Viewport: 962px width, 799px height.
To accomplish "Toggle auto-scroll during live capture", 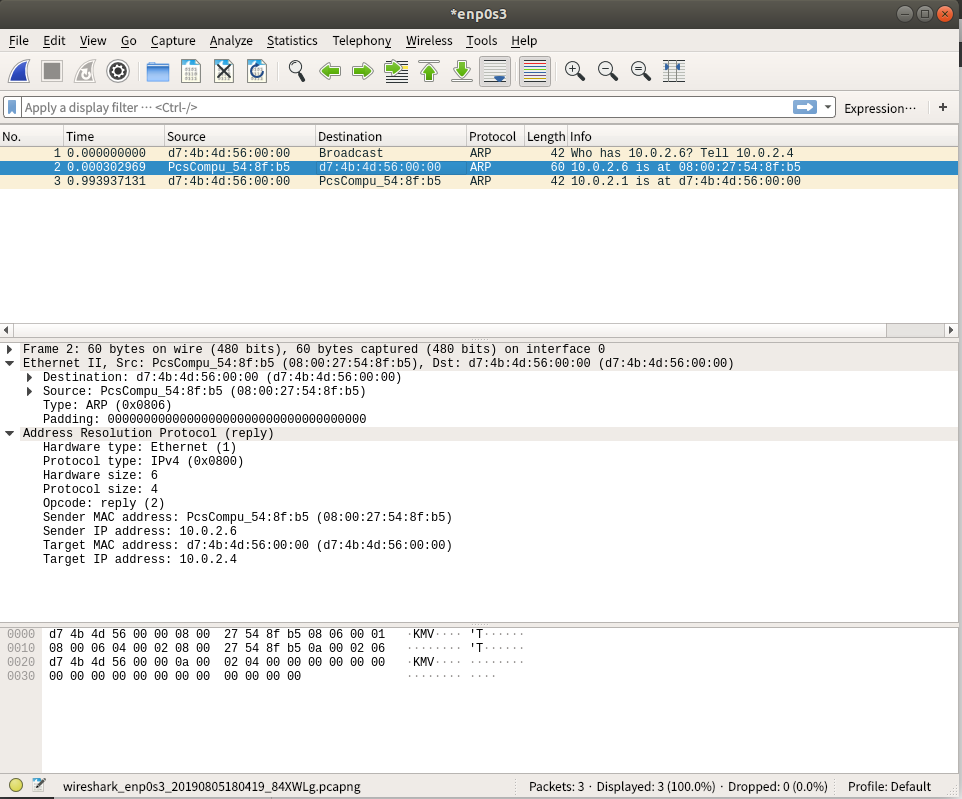I will click(494, 71).
